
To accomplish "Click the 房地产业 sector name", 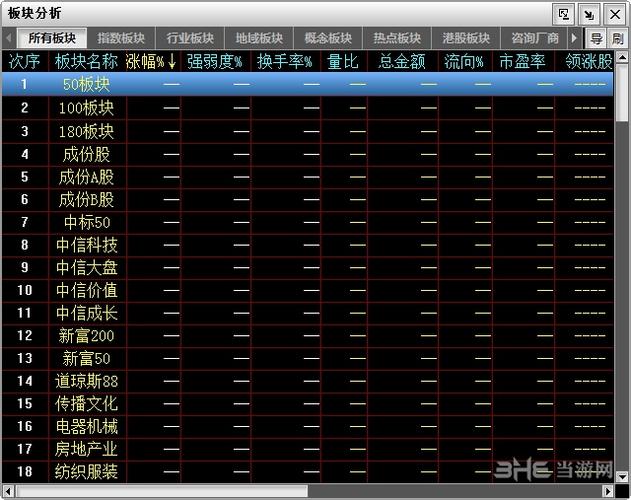I will (86, 449).
